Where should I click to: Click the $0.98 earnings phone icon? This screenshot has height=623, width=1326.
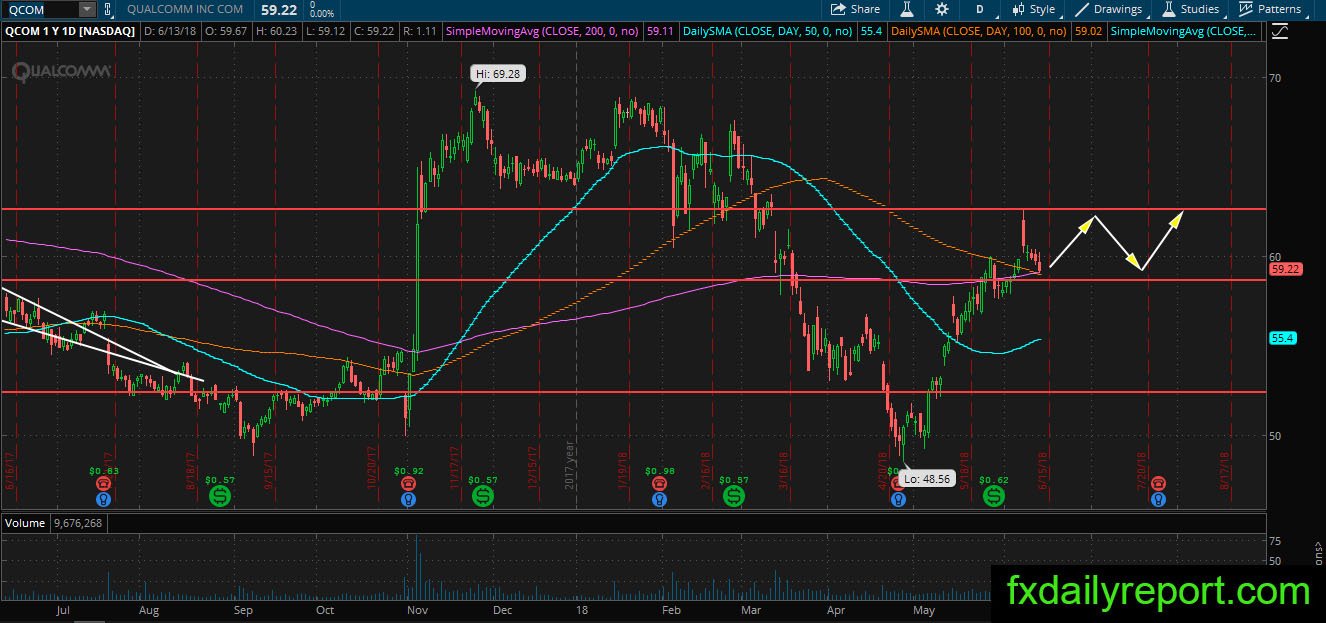coord(659,483)
